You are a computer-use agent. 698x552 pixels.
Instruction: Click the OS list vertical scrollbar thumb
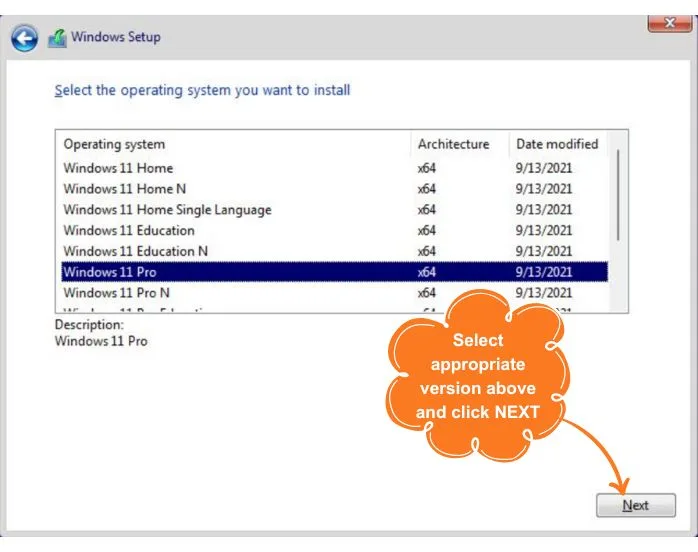tap(618, 195)
